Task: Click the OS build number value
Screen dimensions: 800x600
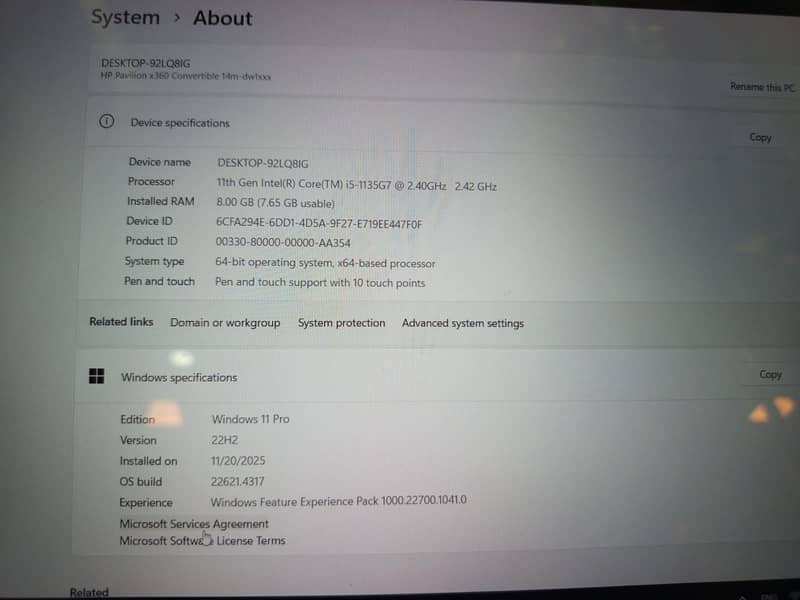Action: (238, 481)
